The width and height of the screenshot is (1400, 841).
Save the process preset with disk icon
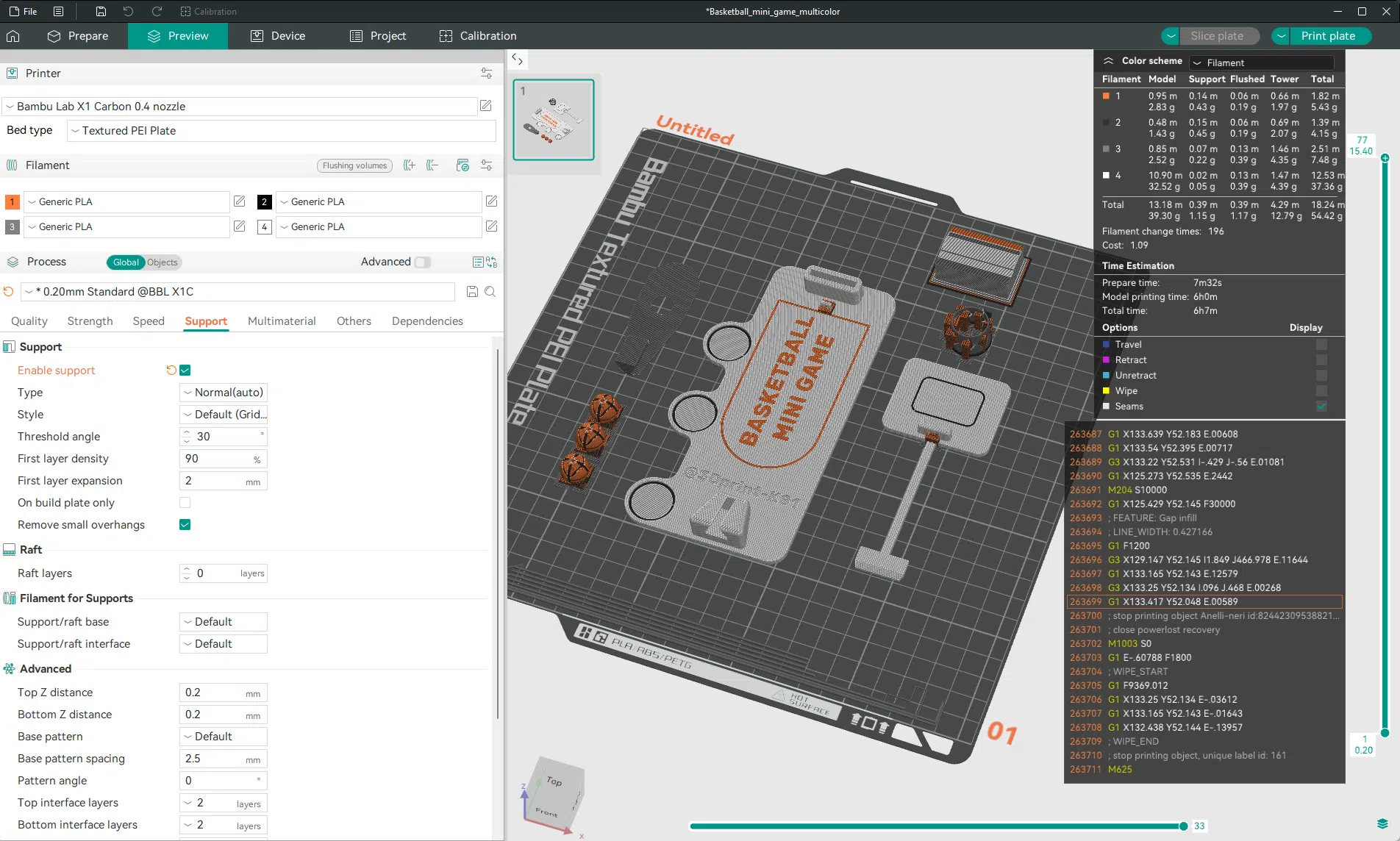point(473,292)
